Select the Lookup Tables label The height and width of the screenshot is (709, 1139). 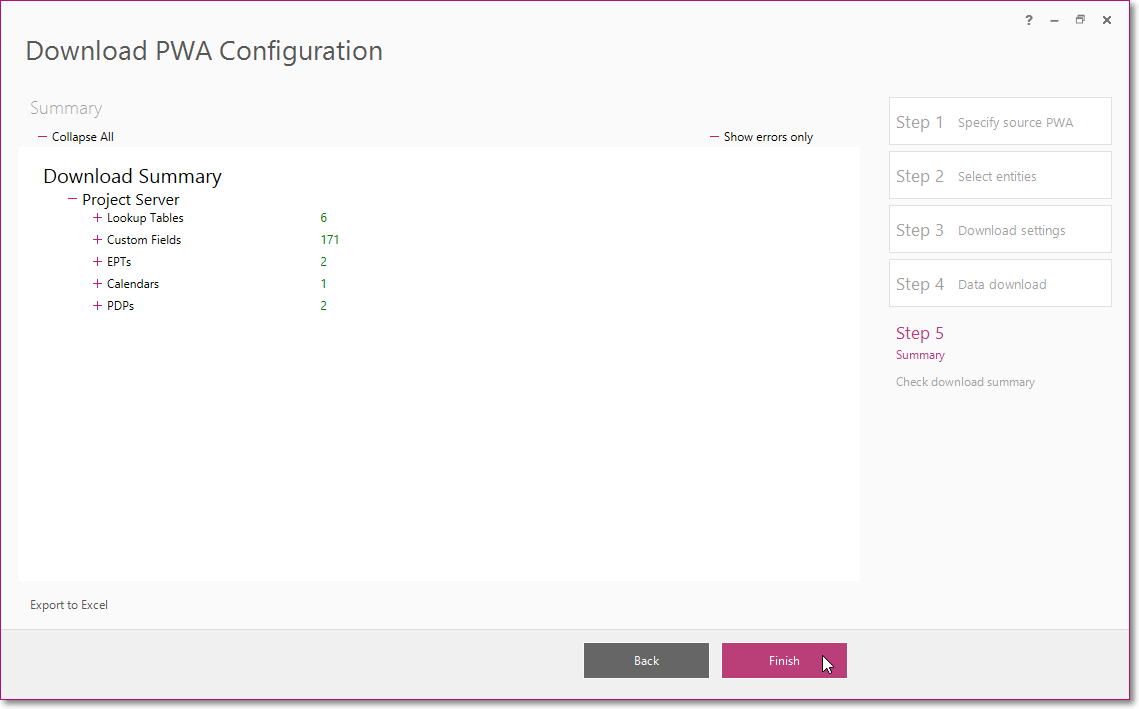pyautogui.click(x=145, y=218)
